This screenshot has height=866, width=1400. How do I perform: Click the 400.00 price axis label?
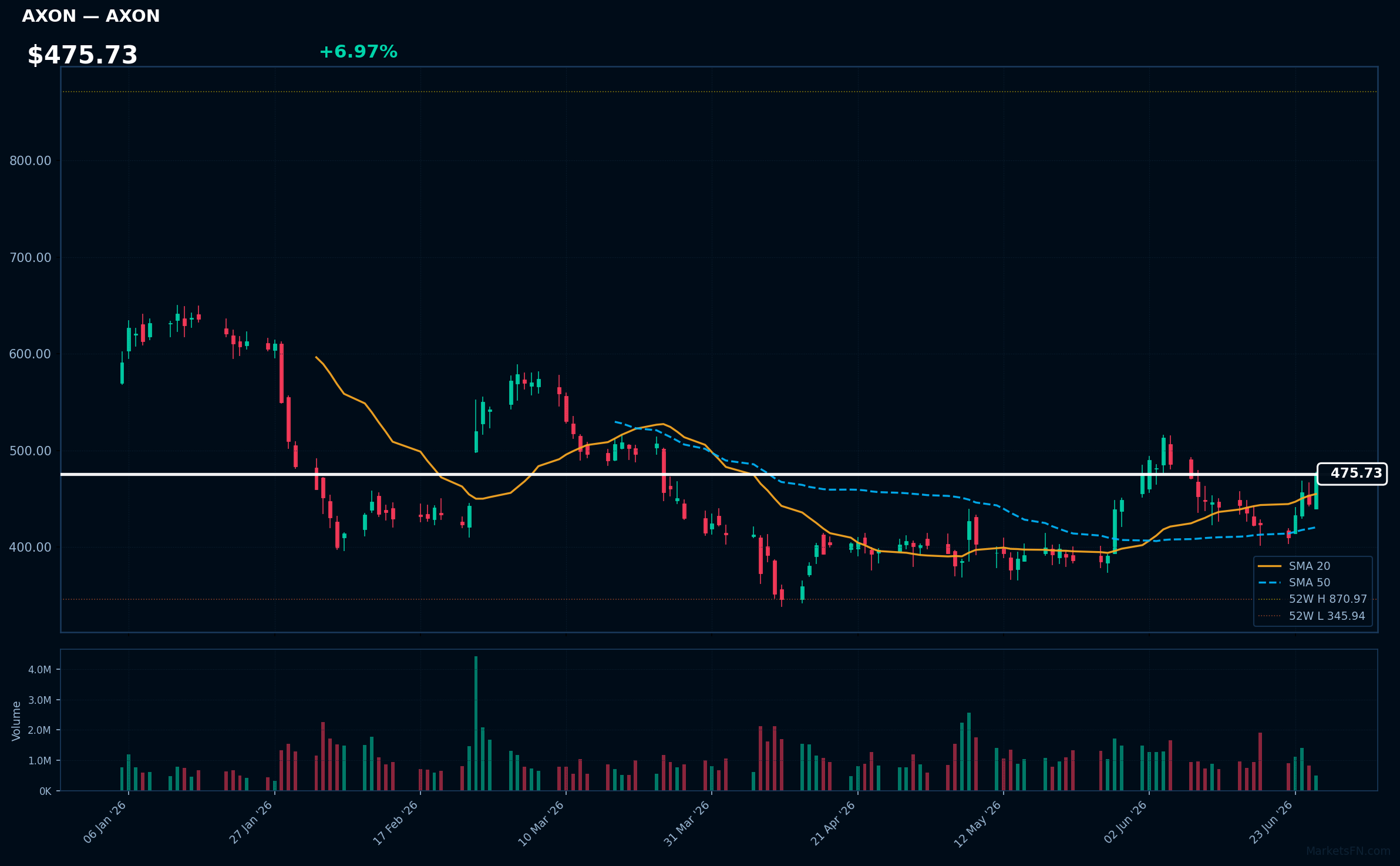coord(31,547)
